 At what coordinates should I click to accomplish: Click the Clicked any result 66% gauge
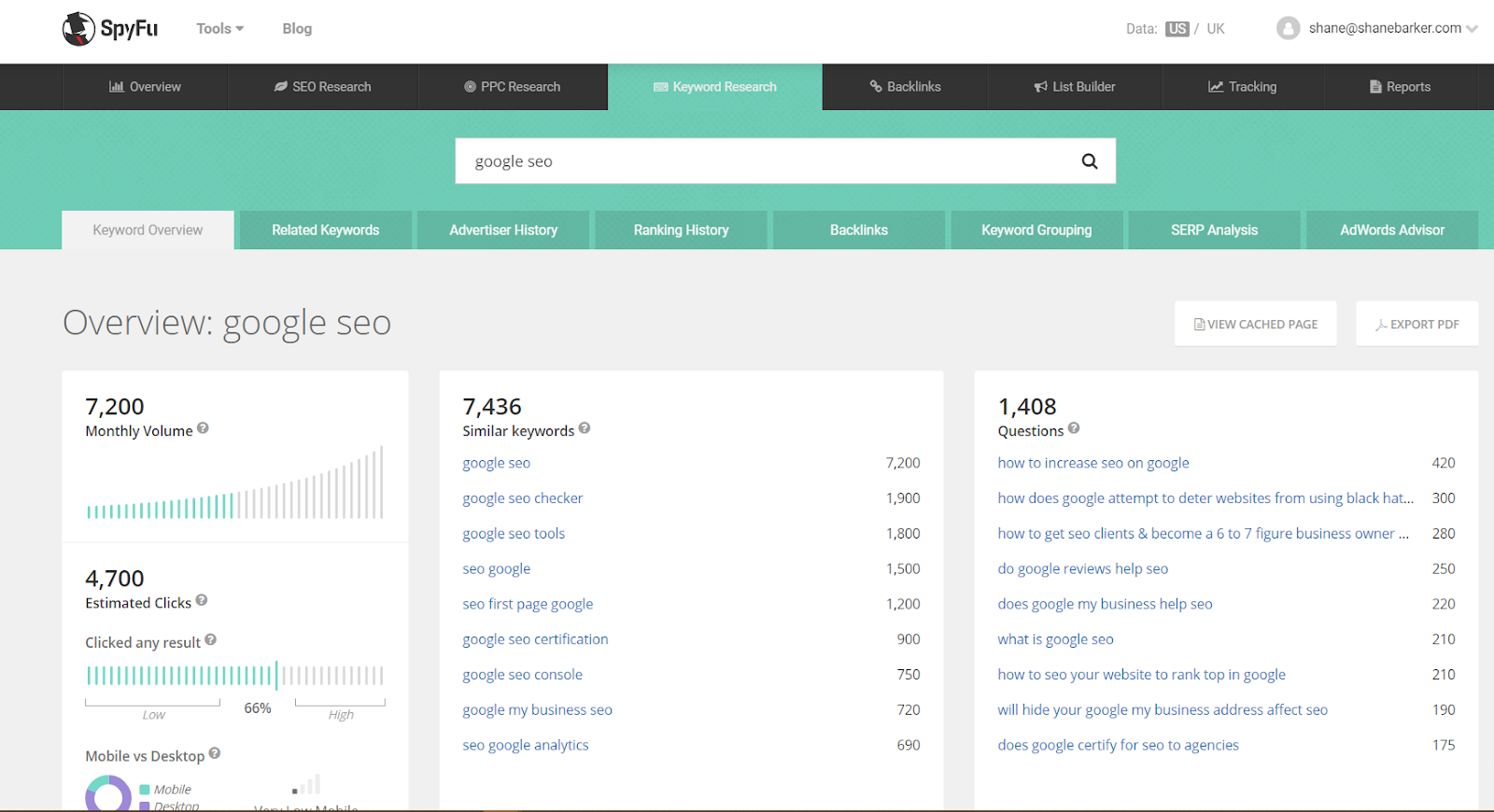pos(235,676)
